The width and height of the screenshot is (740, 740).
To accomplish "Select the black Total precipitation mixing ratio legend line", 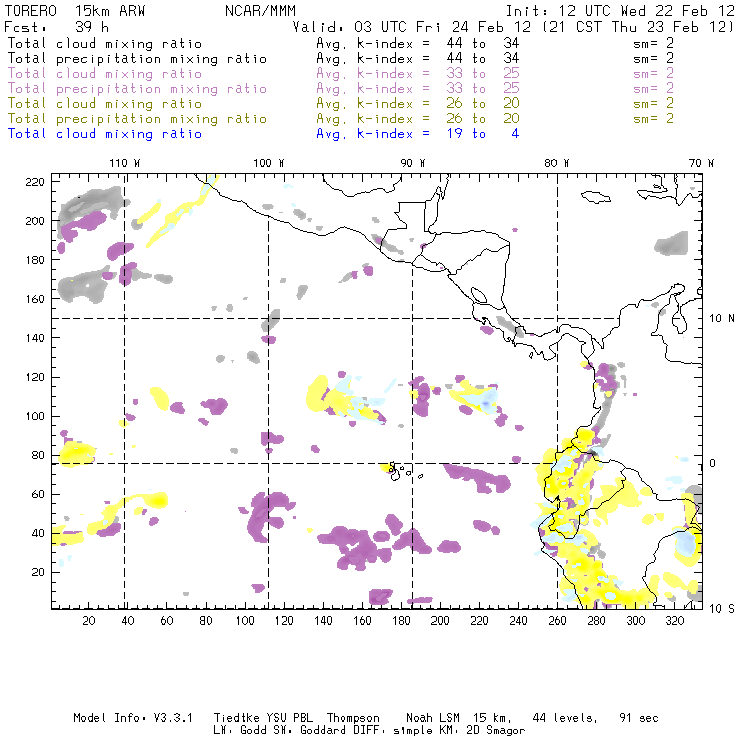I will tap(137, 59).
